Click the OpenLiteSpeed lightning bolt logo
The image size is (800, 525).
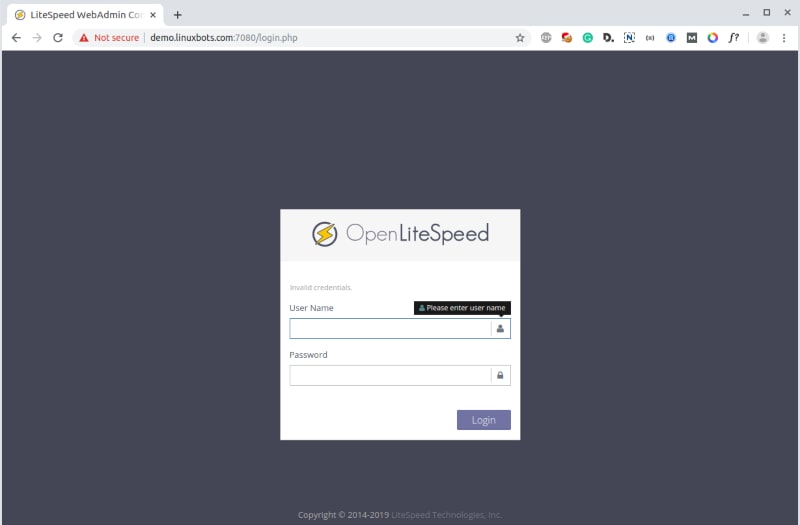pos(324,234)
